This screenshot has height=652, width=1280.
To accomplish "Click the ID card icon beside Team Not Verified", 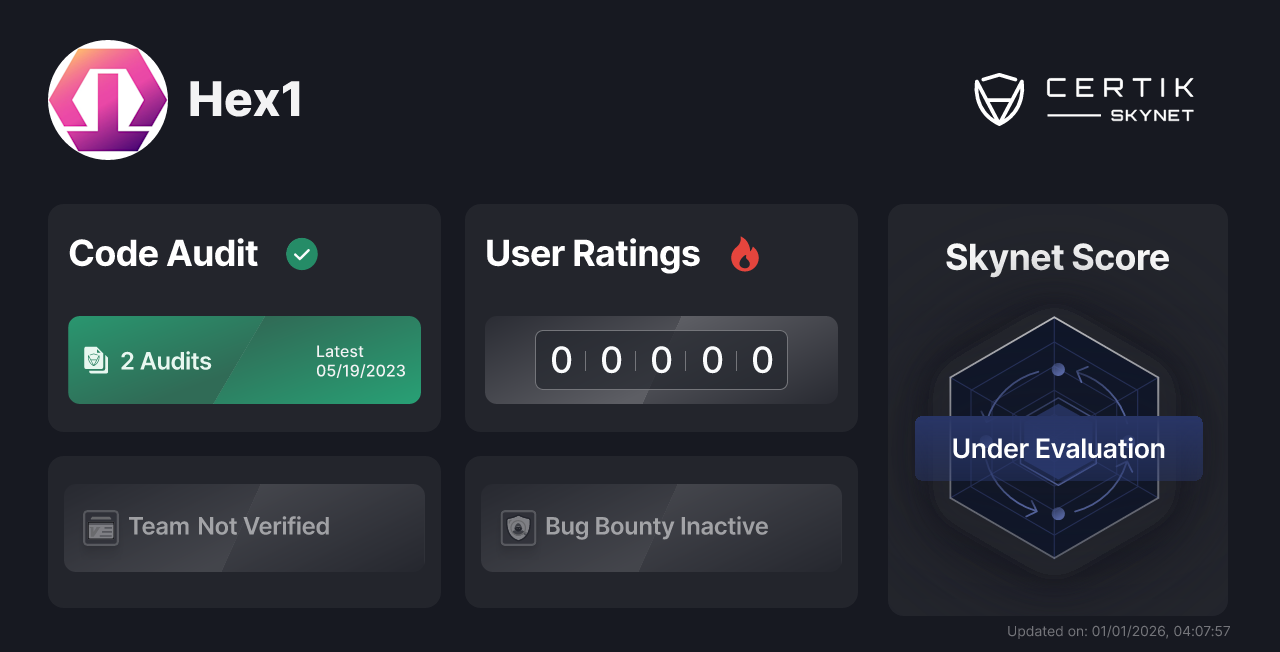I will point(99,527).
